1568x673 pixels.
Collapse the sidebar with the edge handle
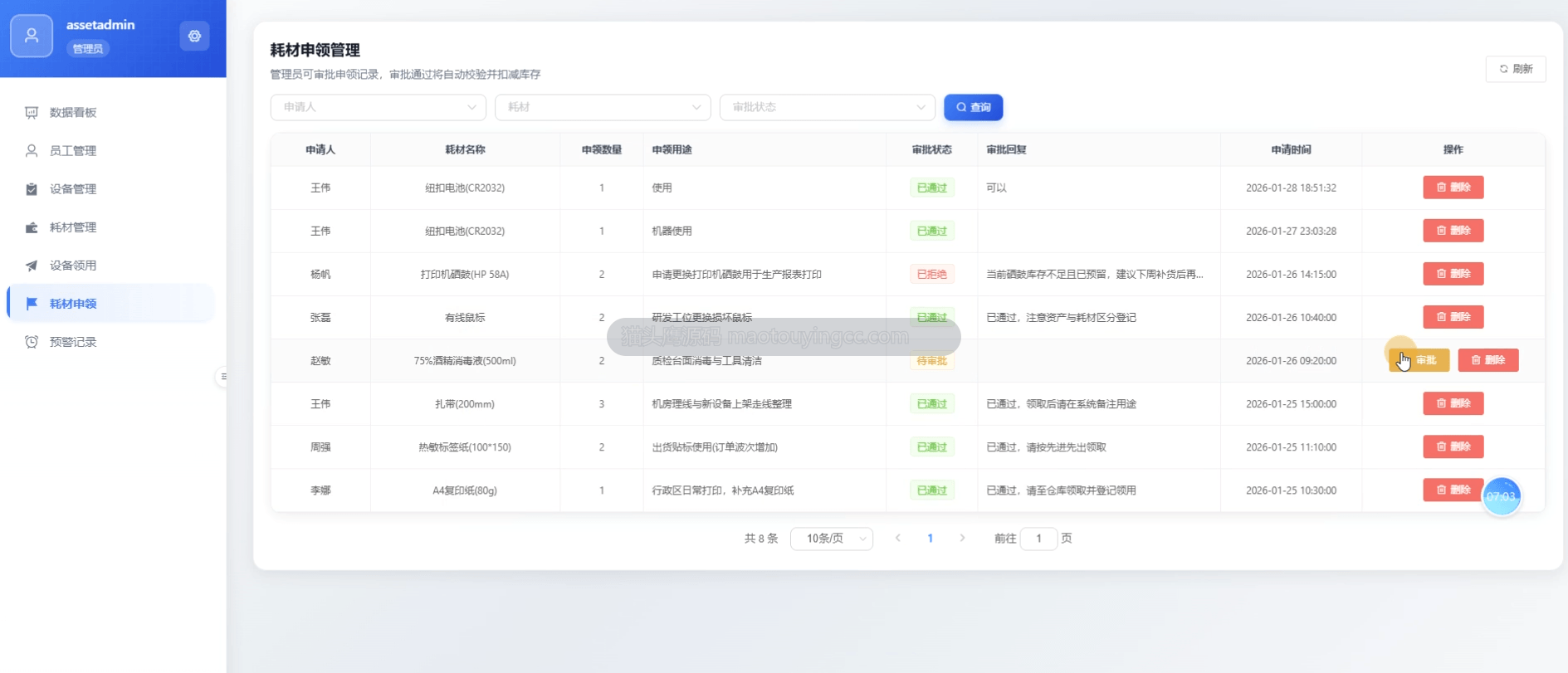222,376
